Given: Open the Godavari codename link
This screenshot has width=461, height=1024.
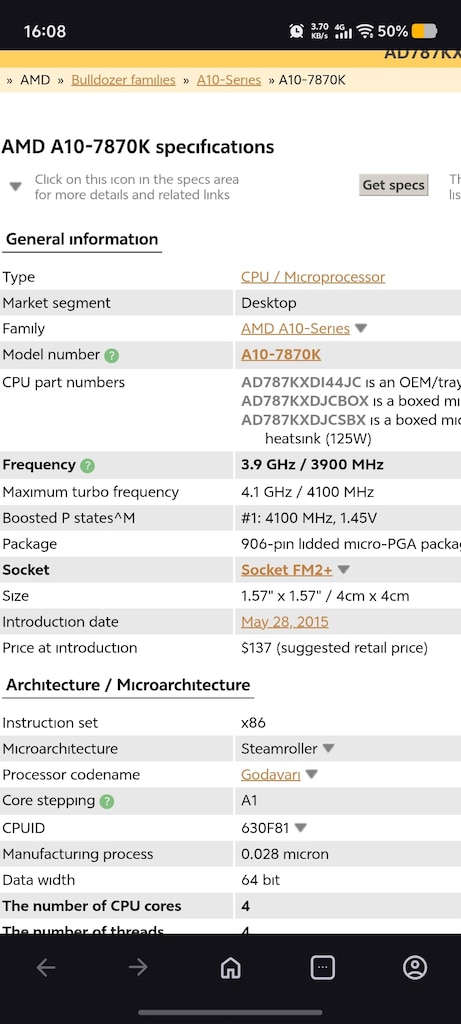Looking at the screenshot, I should pyautogui.click(x=271, y=775).
